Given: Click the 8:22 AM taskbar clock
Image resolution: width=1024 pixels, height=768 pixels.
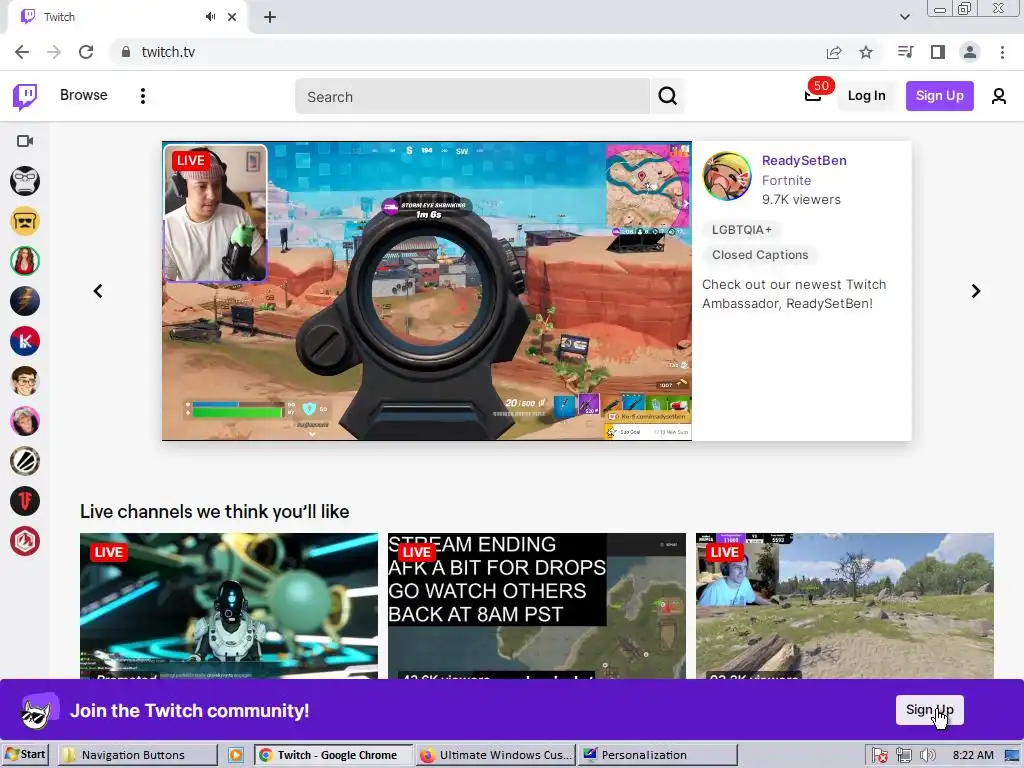Looking at the screenshot, I should (972, 755).
